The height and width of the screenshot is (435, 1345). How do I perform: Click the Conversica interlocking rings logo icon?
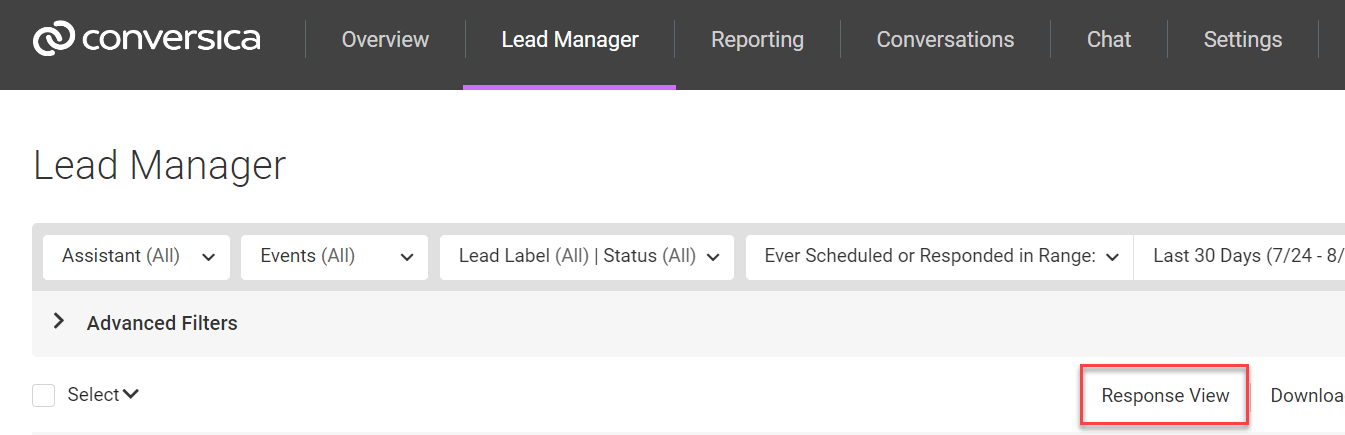(x=53, y=39)
